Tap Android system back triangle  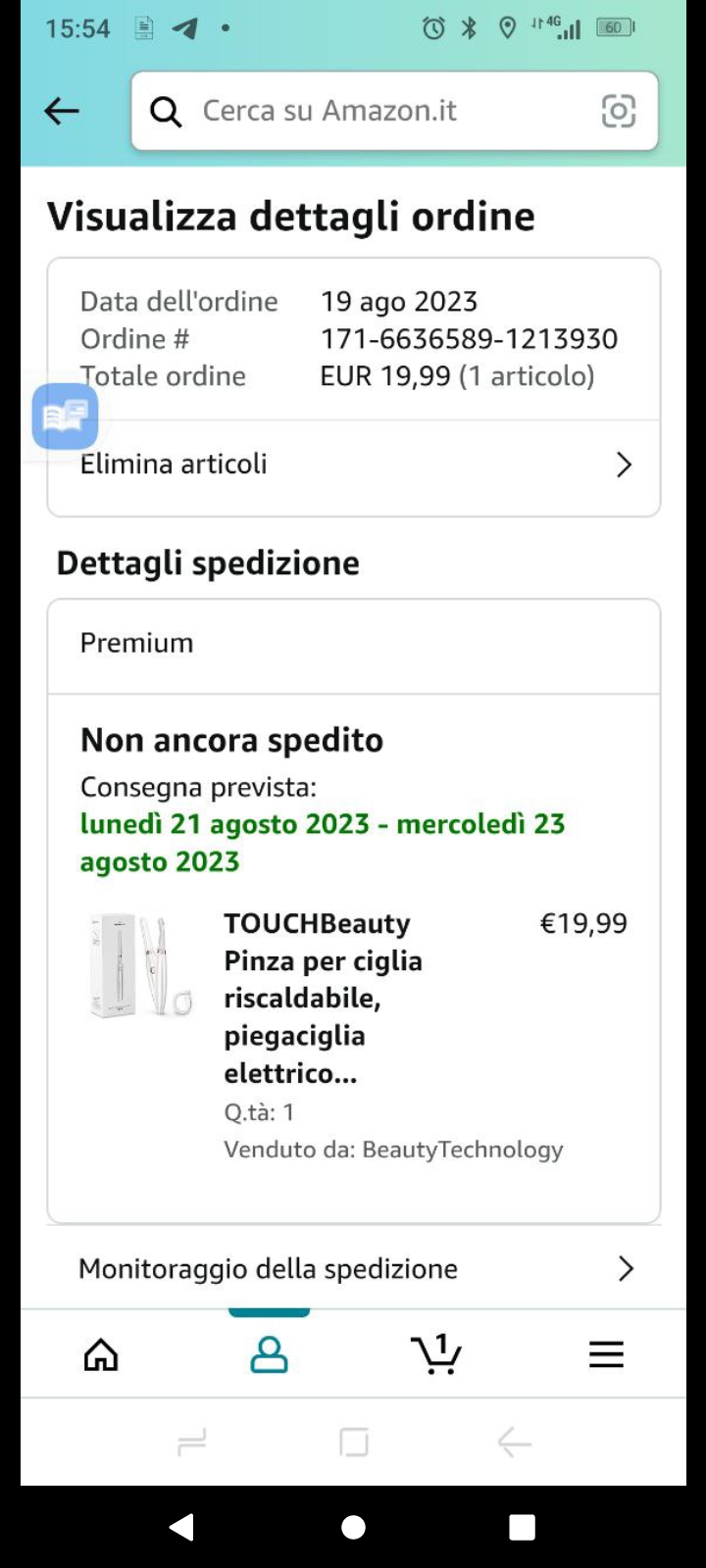coord(181,1527)
